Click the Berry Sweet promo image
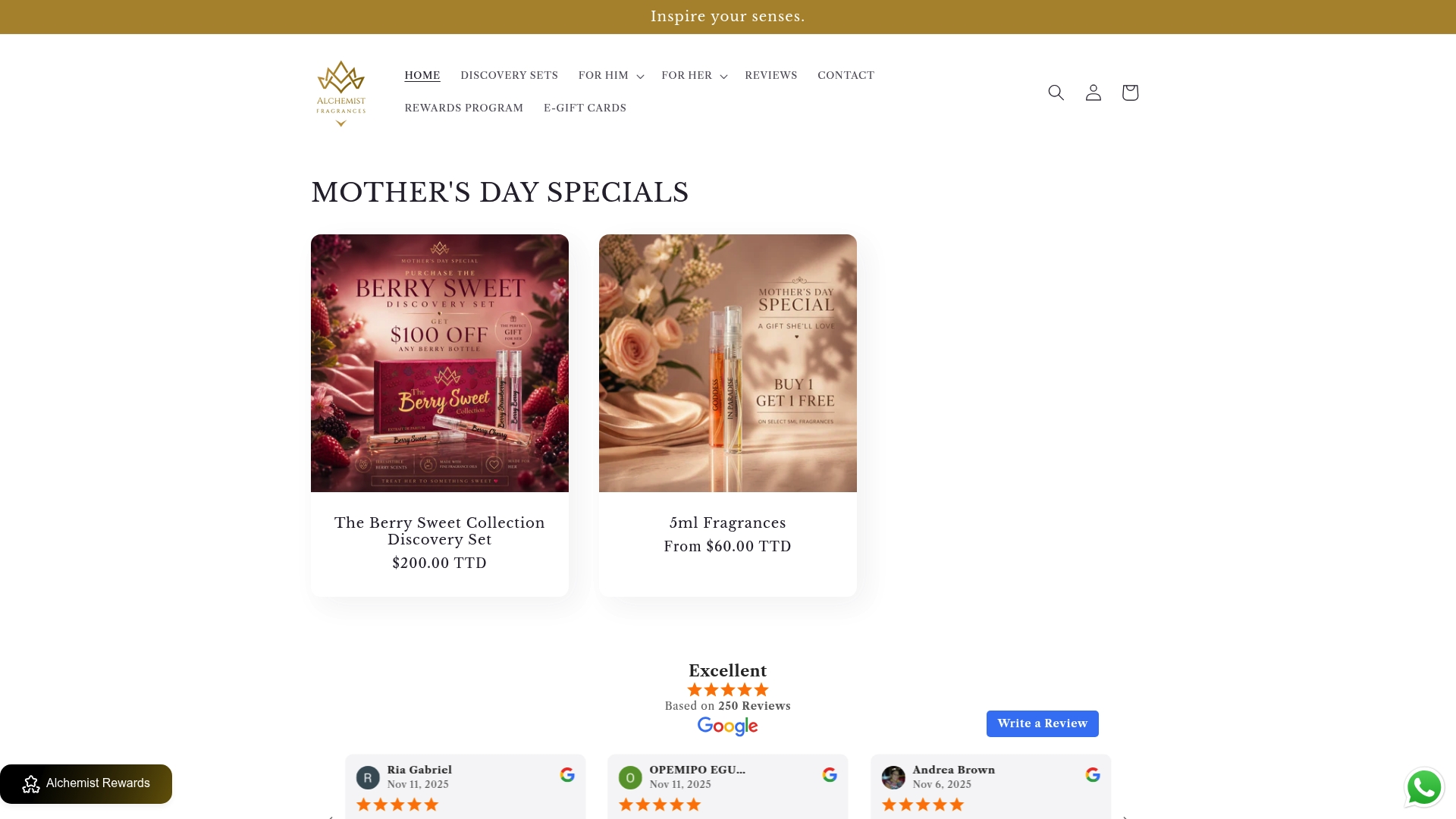Image resolution: width=1456 pixels, height=819 pixels. pos(440,363)
